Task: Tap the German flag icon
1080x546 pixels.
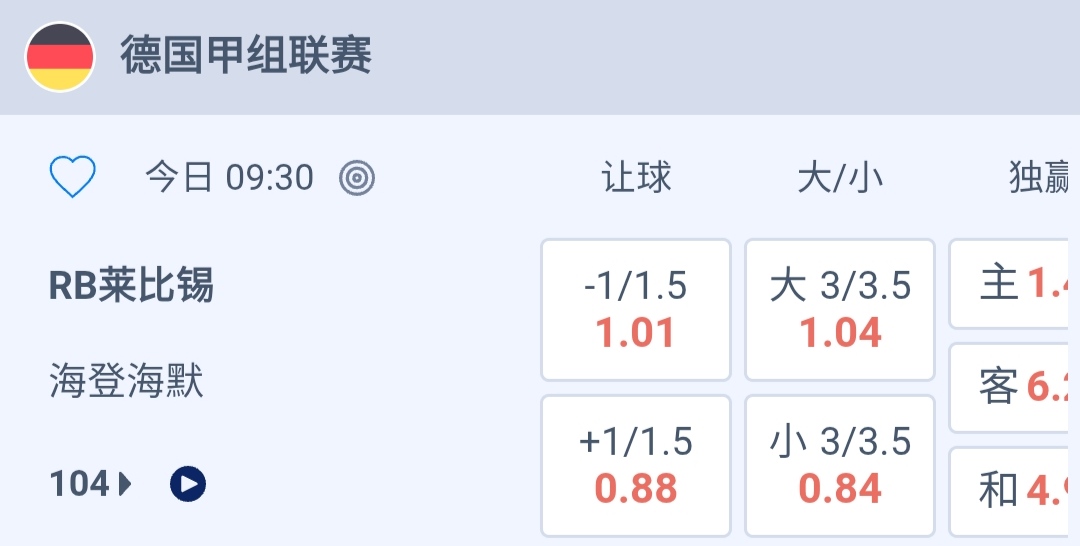Action: (60, 57)
